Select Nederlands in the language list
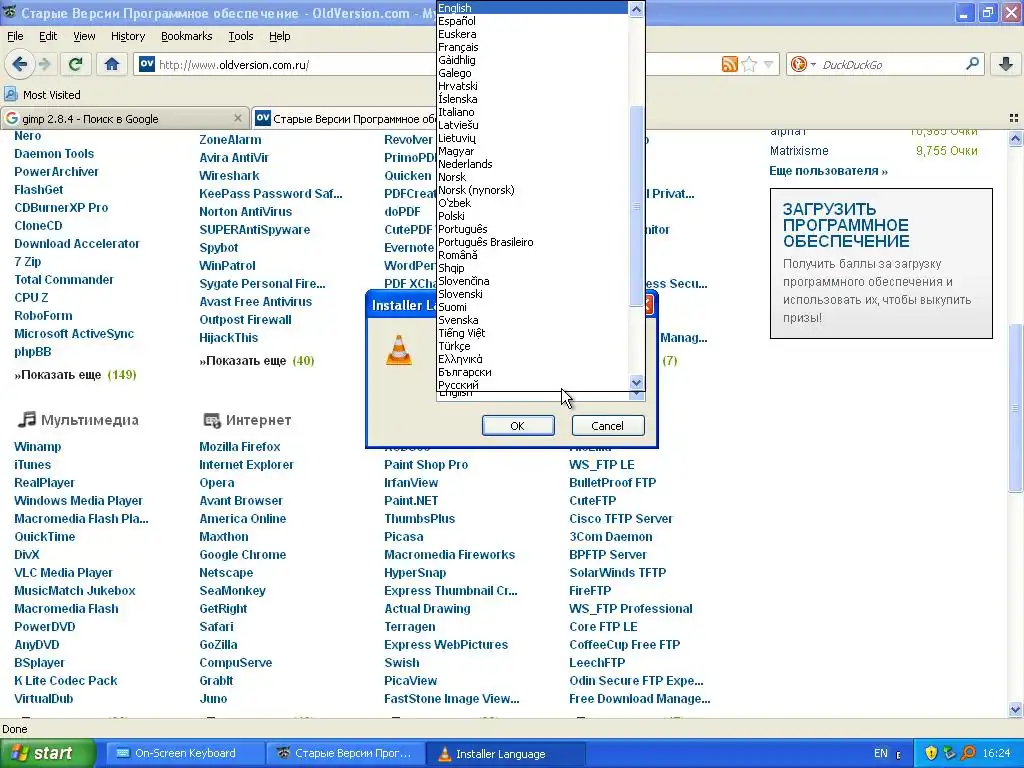Viewport: 1024px width, 768px height. click(x=532, y=164)
